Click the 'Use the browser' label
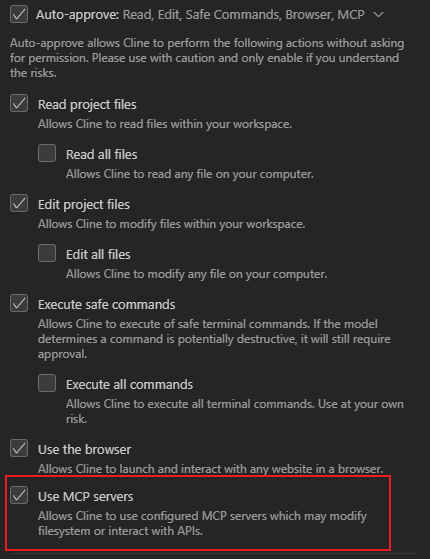430x559 pixels. point(85,450)
